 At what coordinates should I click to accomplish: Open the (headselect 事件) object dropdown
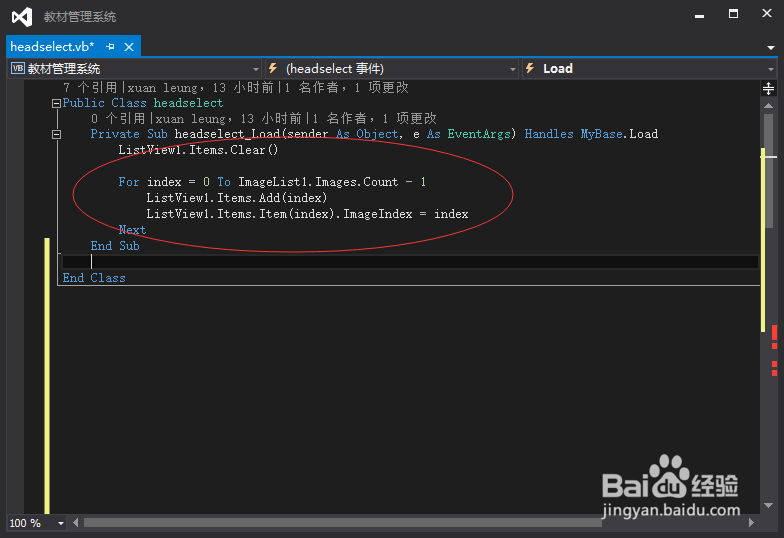[392, 68]
